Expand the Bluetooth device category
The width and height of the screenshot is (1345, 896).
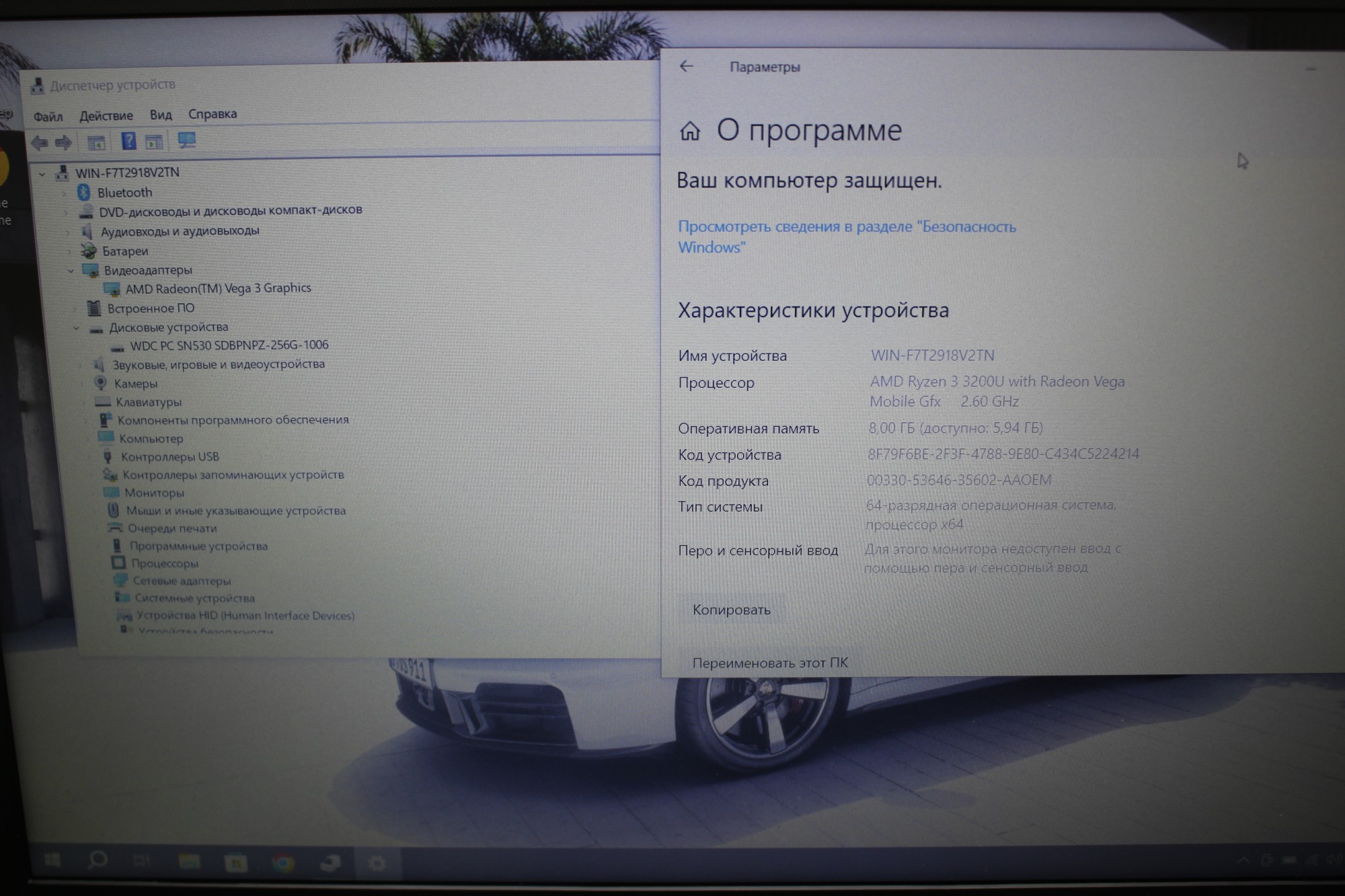pyautogui.click(x=65, y=194)
